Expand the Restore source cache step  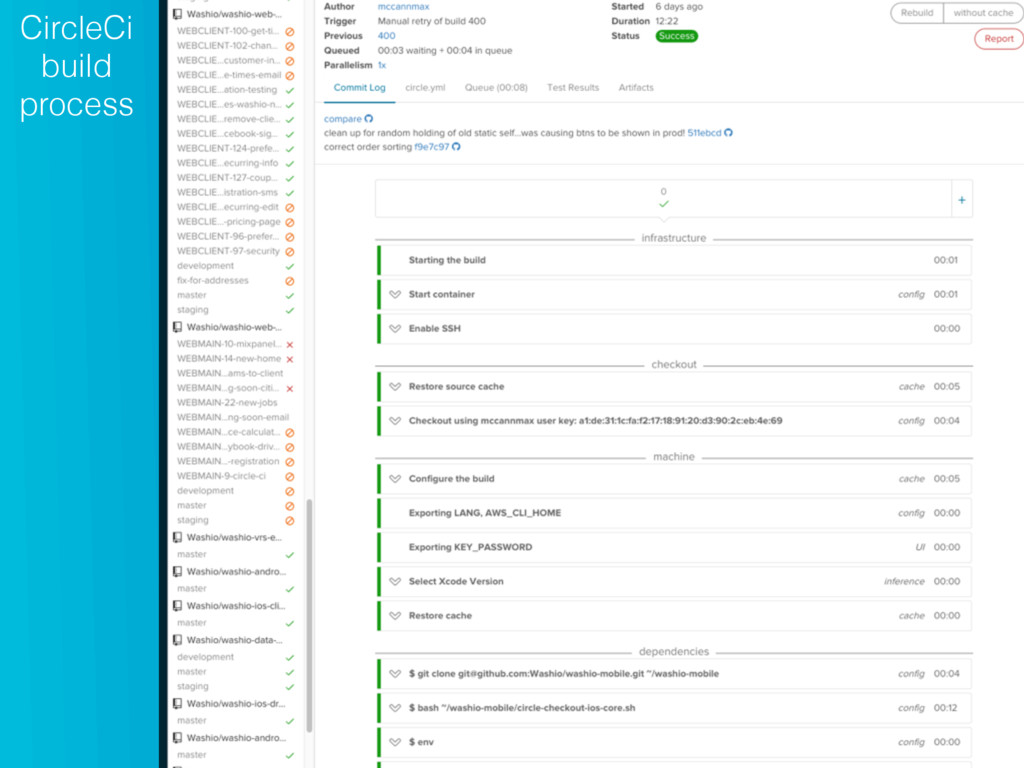395,387
